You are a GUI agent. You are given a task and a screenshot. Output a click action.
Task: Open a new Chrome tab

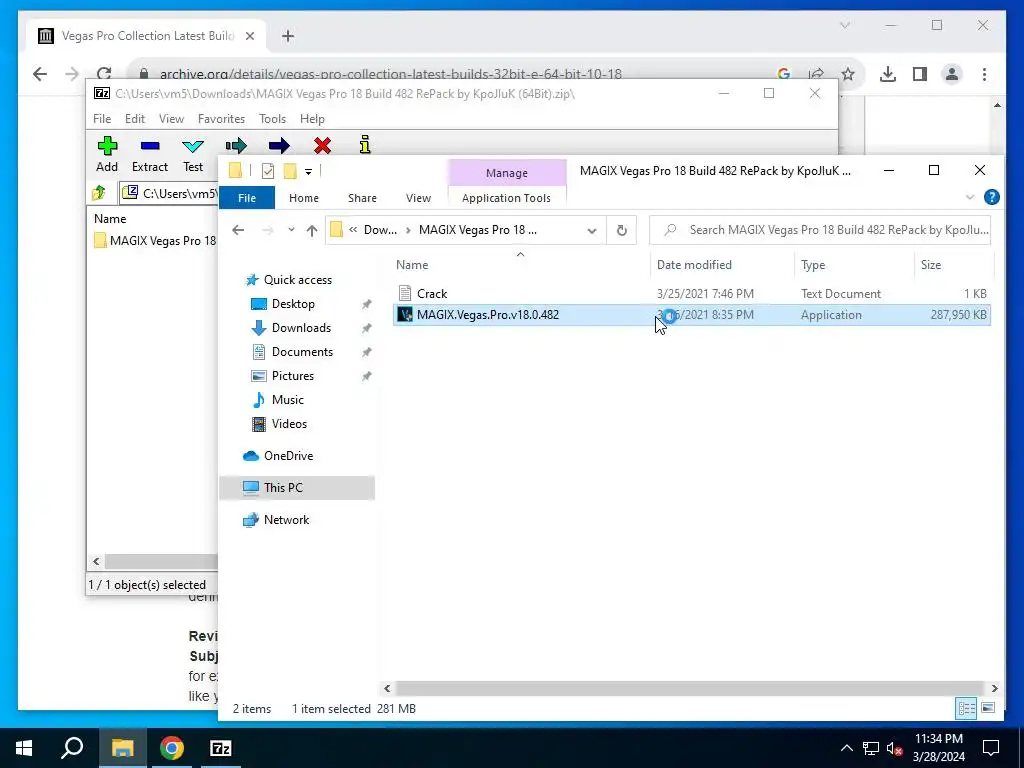[288, 36]
